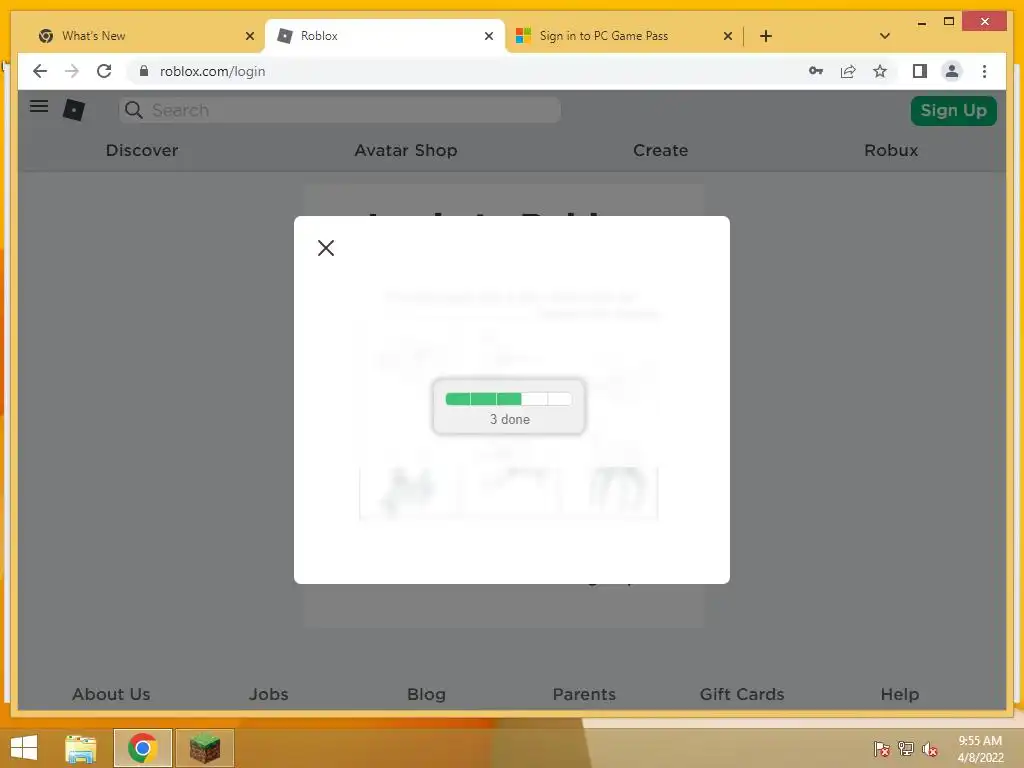Maximize the Chrome window
This screenshot has height=768, width=1024.
[949, 22]
